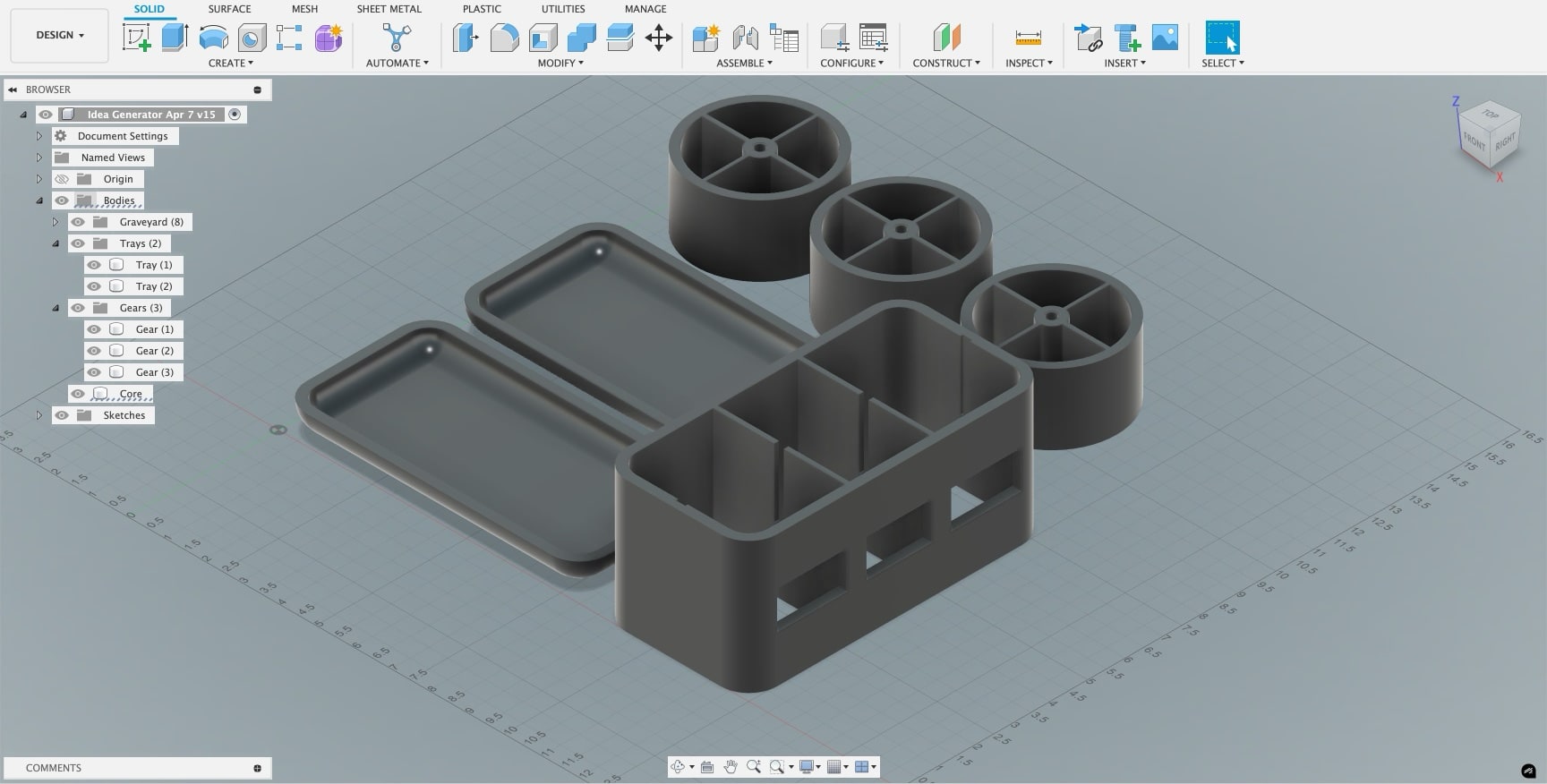Switch to the SHEET METAL tab
The height and width of the screenshot is (784, 1547).
(x=389, y=9)
